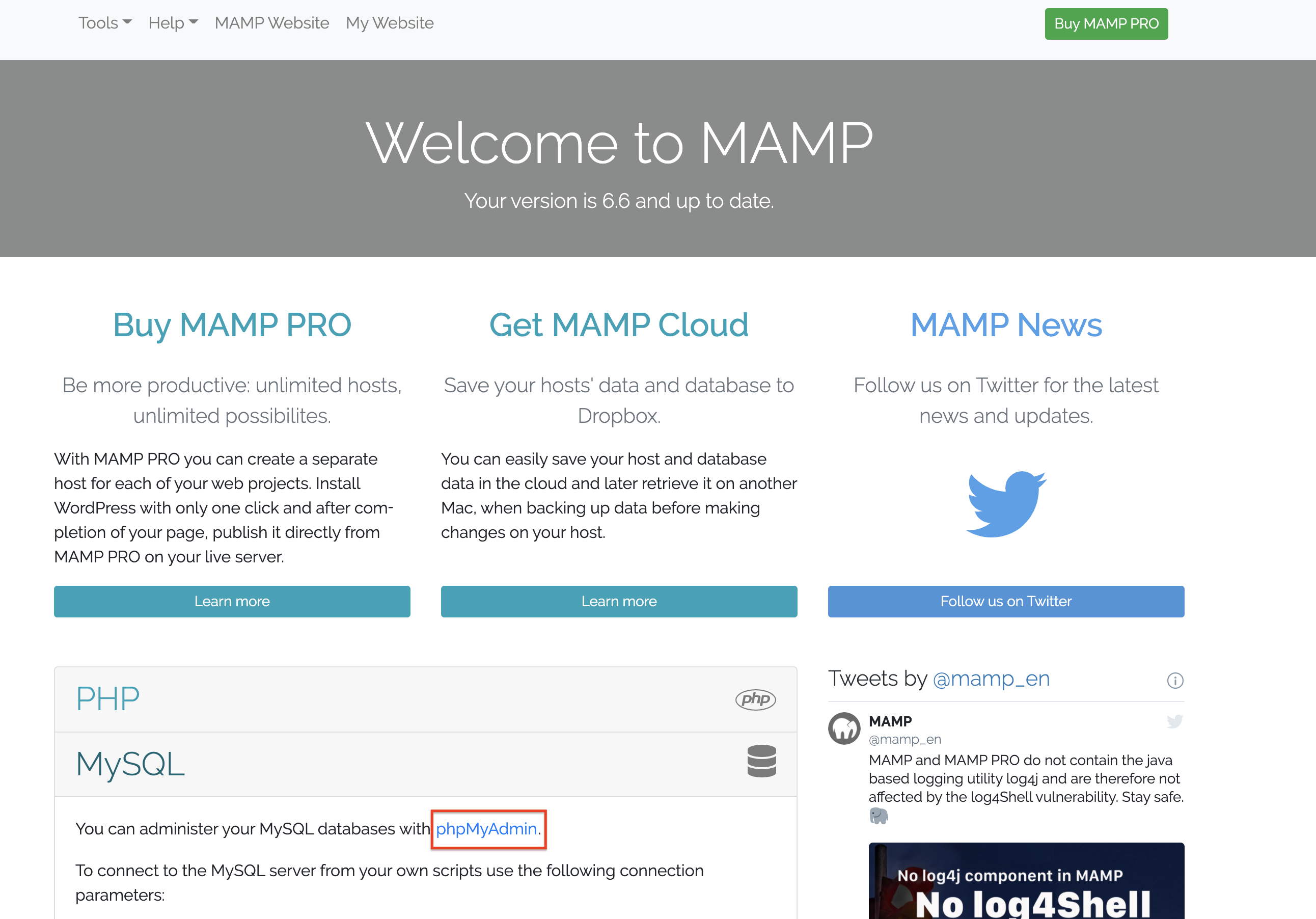Image resolution: width=1316 pixels, height=919 pixels.
Task: Click the MySQL database stack icon
Action: point(762,762)
